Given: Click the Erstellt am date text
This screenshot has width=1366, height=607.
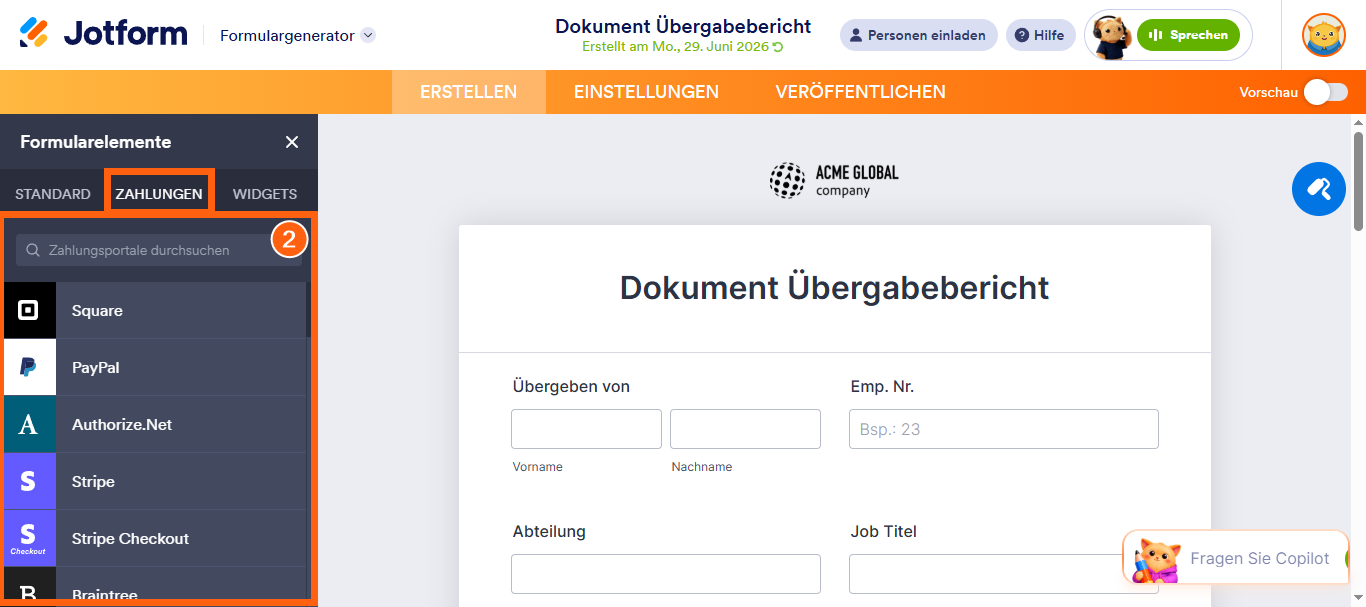Looking at the screenshot, I should tap(676, 47).
